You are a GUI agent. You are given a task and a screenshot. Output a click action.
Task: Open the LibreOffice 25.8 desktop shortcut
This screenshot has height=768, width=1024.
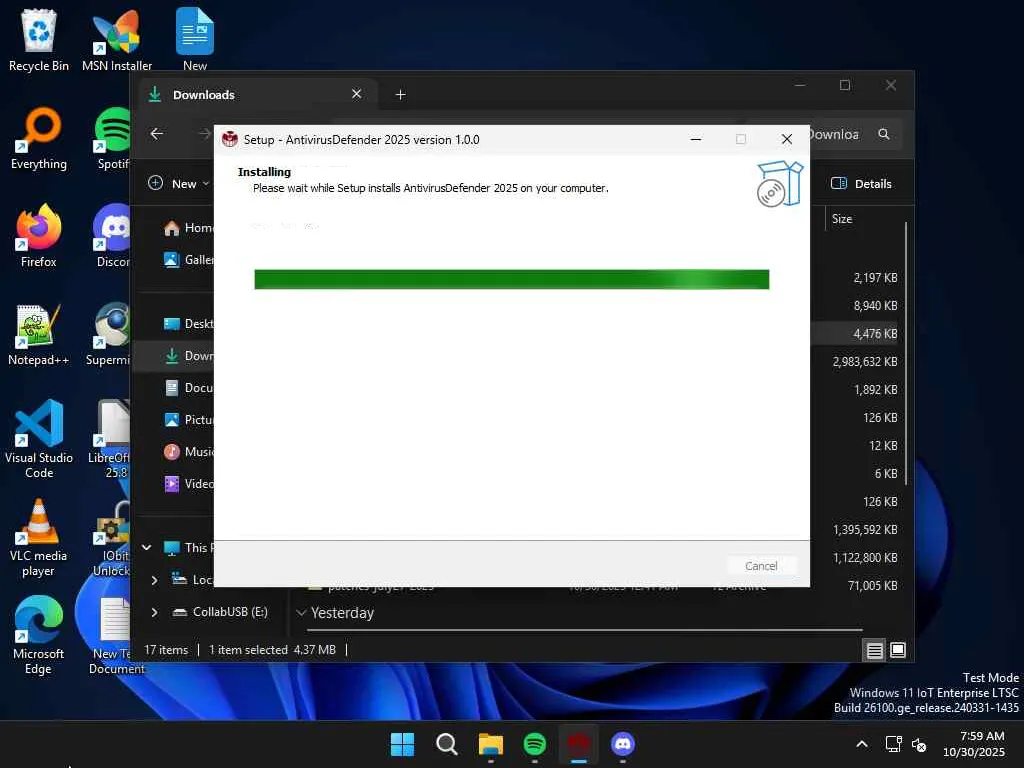110,439
